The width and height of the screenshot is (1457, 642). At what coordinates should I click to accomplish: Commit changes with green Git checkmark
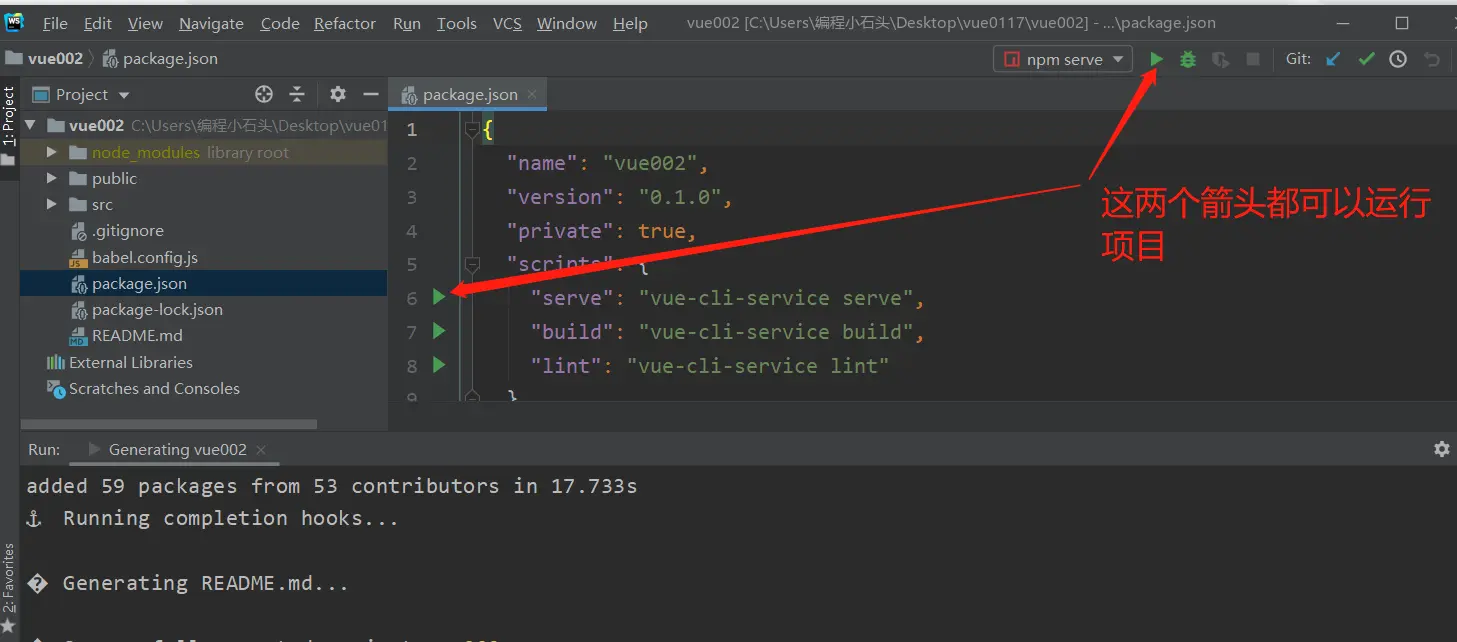click(1366, 59)
